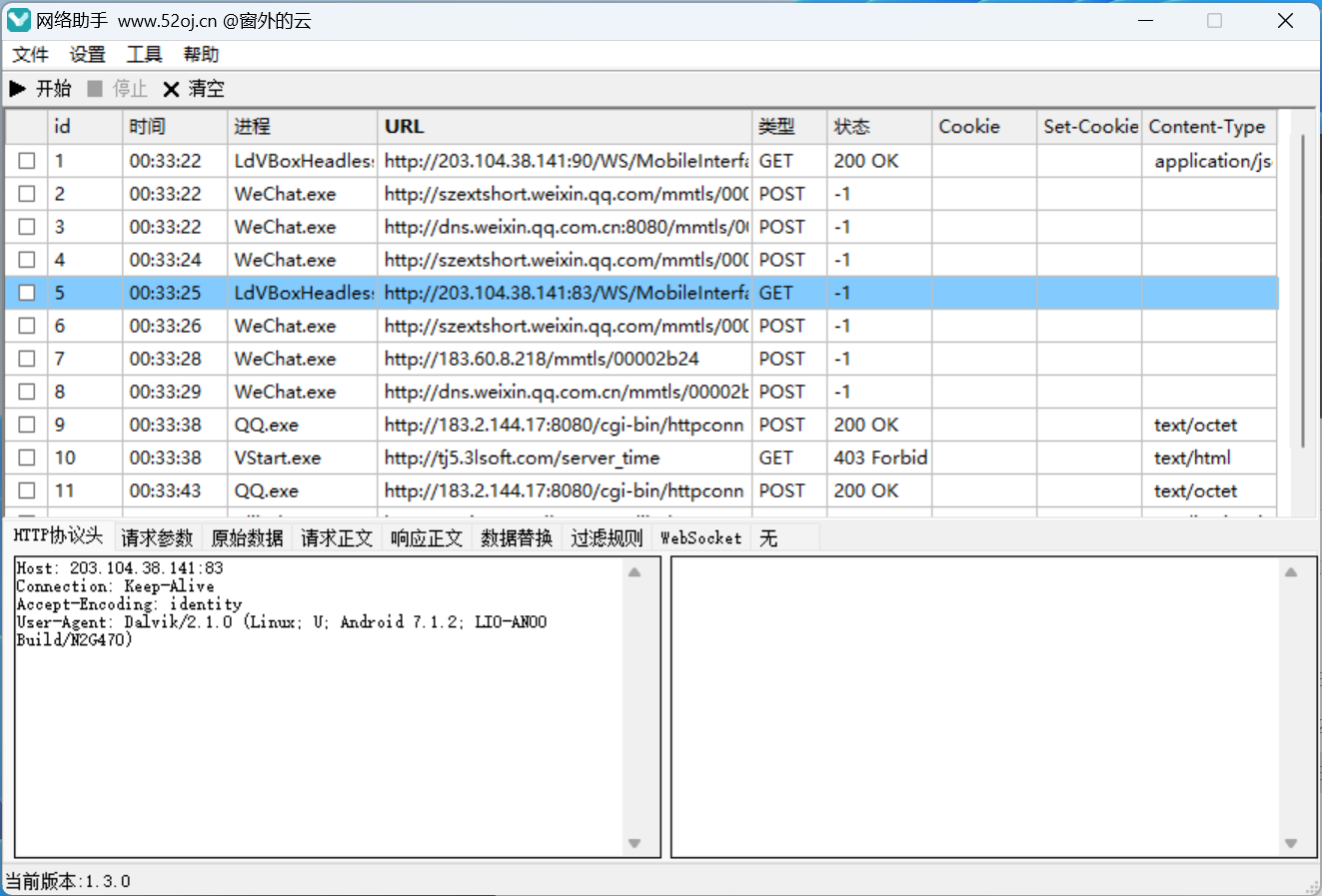Tick the checkbox for row id 4
1322x896 pixels.
(x=27, y=260)
